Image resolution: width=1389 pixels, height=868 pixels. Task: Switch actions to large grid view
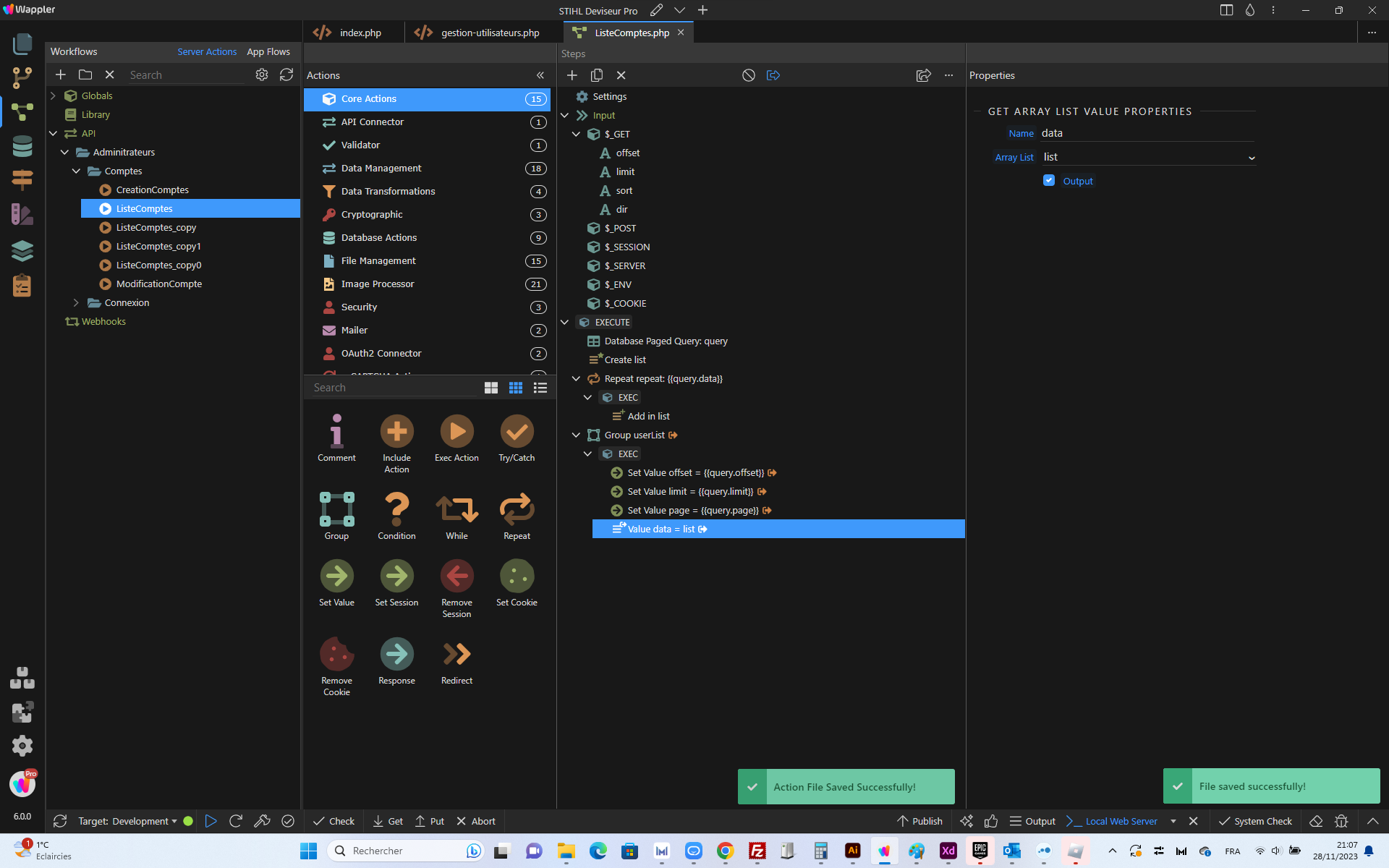click(x=491, y=388)
